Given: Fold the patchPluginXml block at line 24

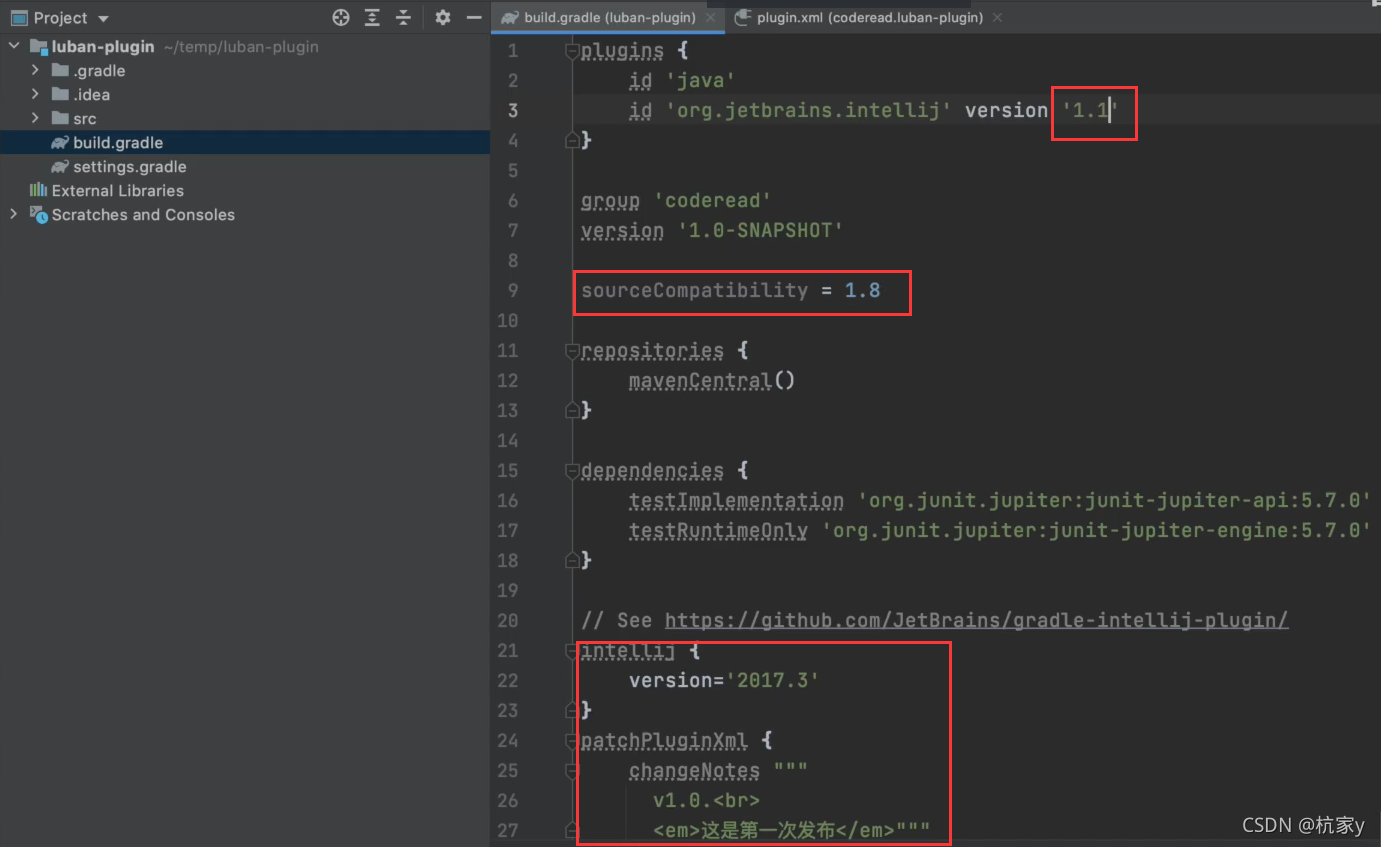Looking at the screenshot, I should tap(572, 740).
